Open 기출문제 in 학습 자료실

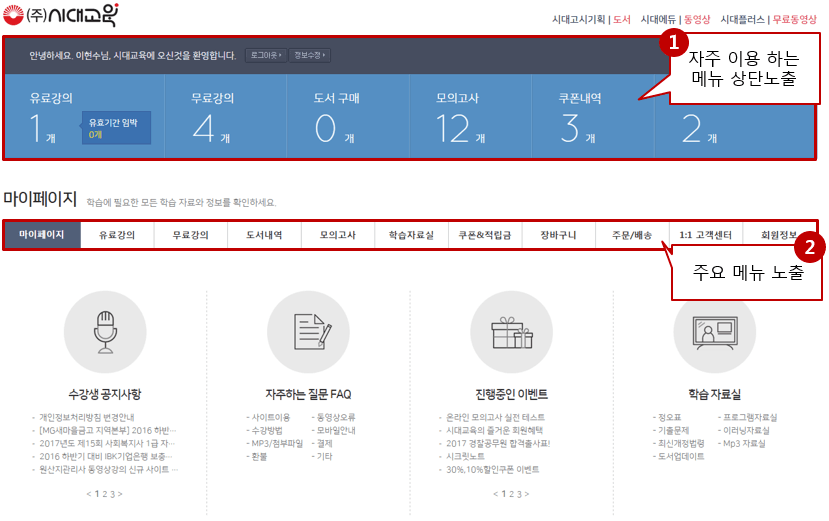pyautogui.click(x=673, y=431)
